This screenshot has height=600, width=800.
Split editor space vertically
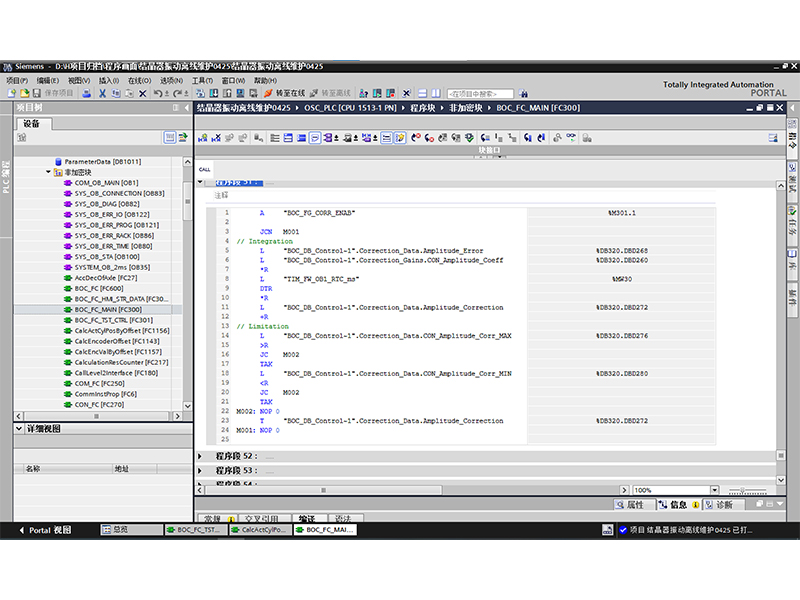[436, 93]
